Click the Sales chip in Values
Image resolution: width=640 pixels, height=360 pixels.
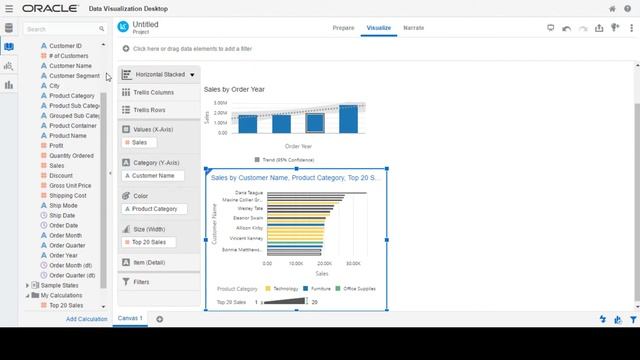tap(139, 142)
